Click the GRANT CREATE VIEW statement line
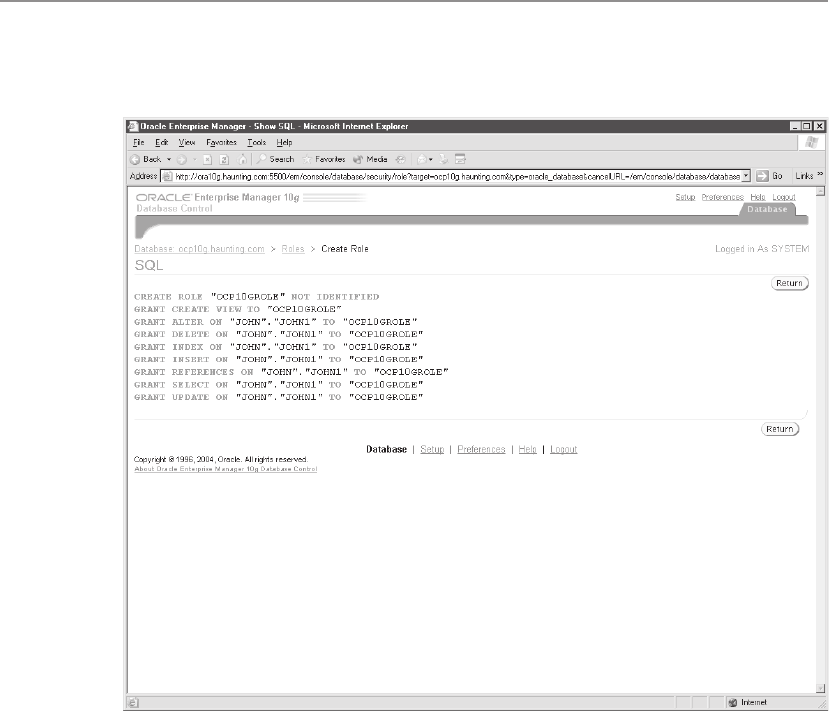The height and width of the screenshot is (711, 829). [x=238, y=309]
